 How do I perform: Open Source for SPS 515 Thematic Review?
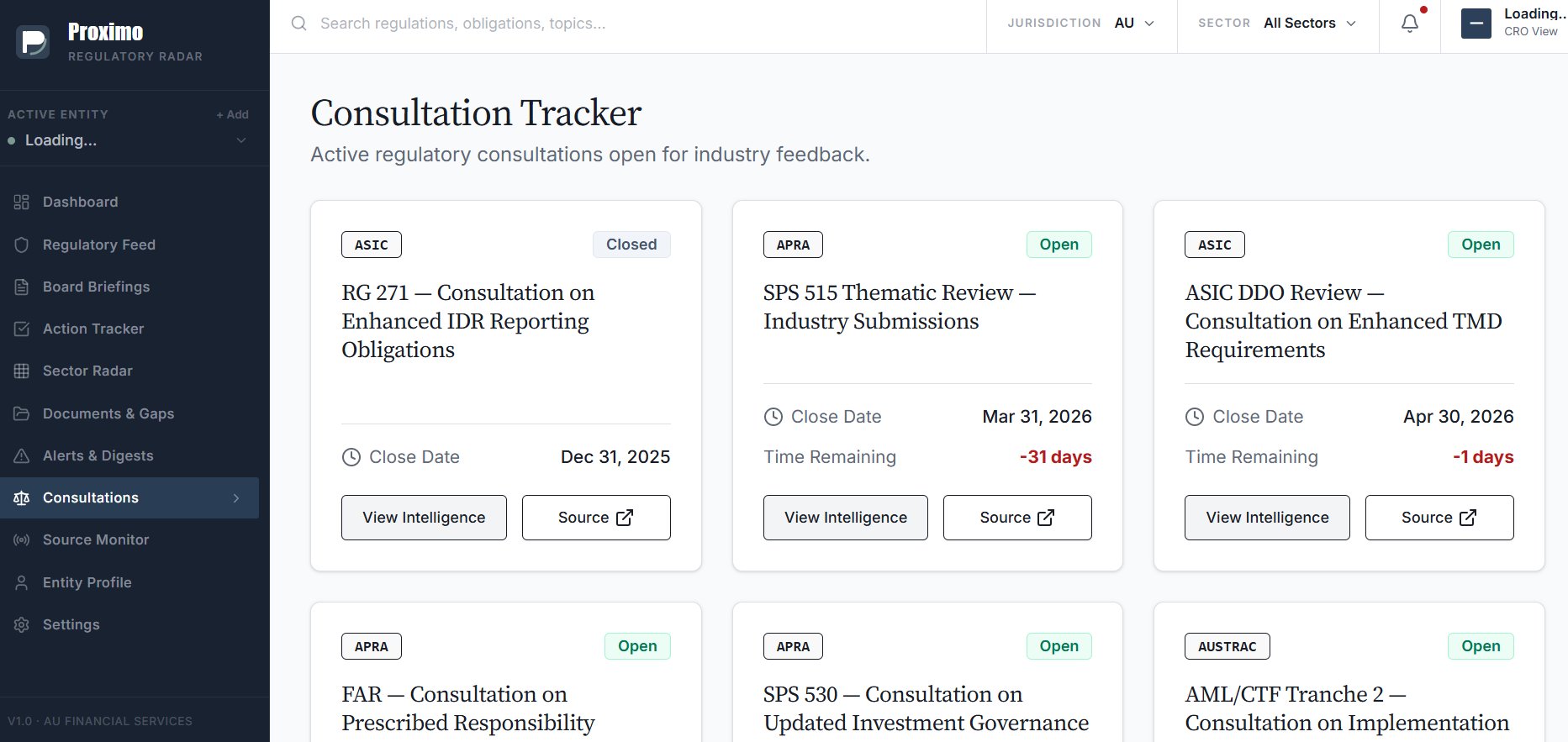pos(1017,518)
